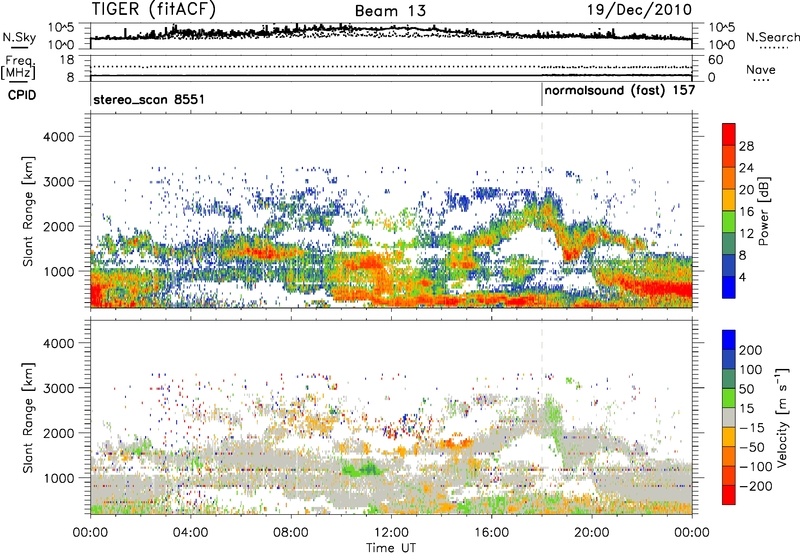Click the '18' frequency axis tick
The height and width of the screenshot is (554, 800).
[x=67, y=60]
